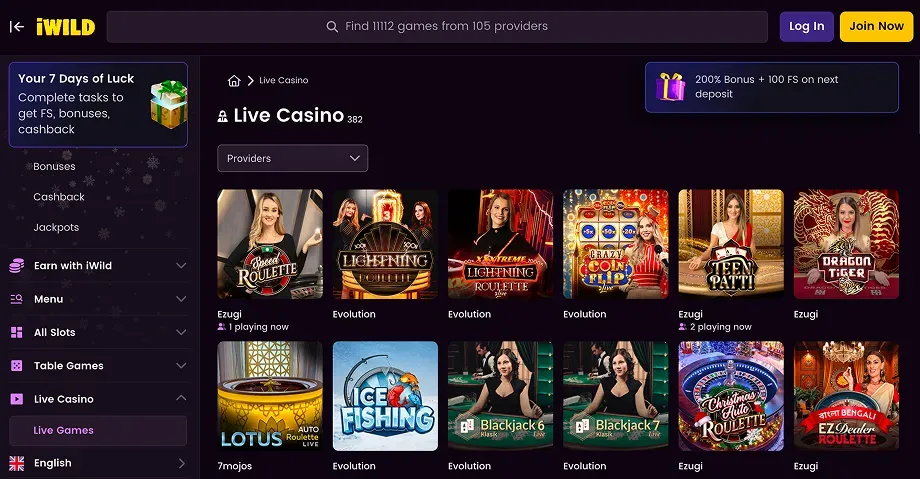Expand the All Slots section chevron
Screen dimensions: 920x479
pyautogui.click(x=181, y=332)
